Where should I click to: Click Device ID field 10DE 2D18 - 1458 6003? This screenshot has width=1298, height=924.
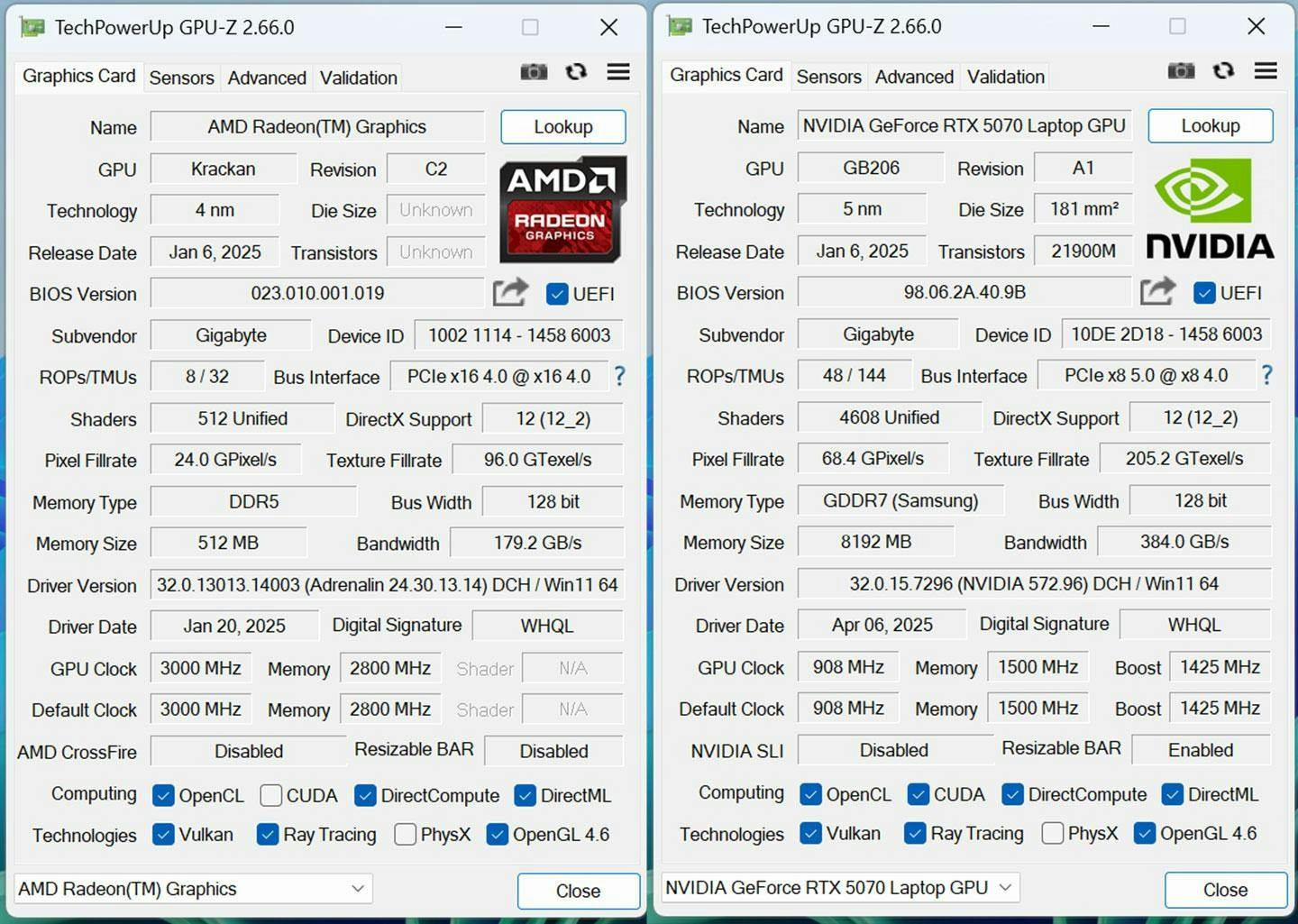click(x=1166, y=334)
